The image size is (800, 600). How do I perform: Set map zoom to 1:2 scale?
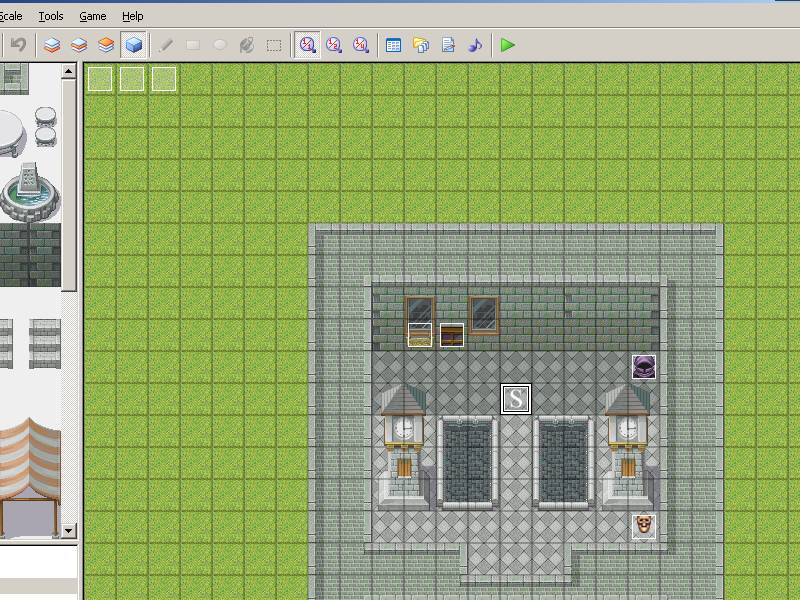(x=334, y=45)
